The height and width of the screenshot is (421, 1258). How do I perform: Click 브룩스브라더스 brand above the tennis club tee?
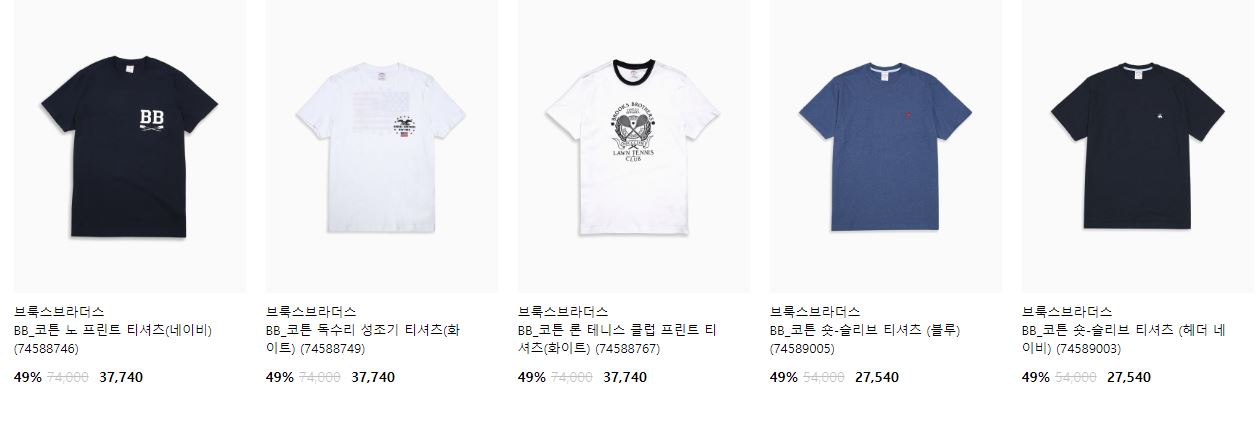(563, 312)
